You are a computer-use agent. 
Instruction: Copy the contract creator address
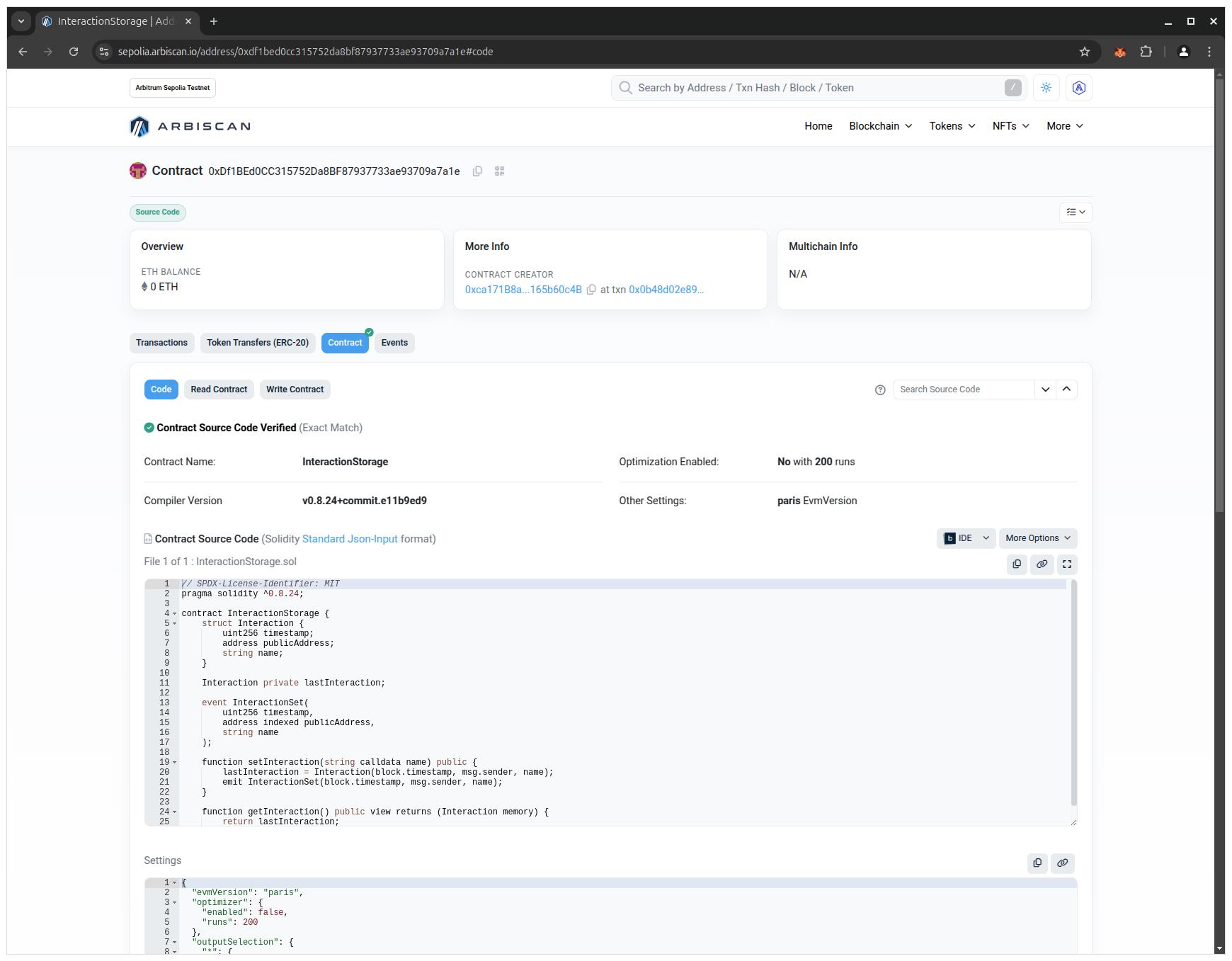click(x=591, y=290)
